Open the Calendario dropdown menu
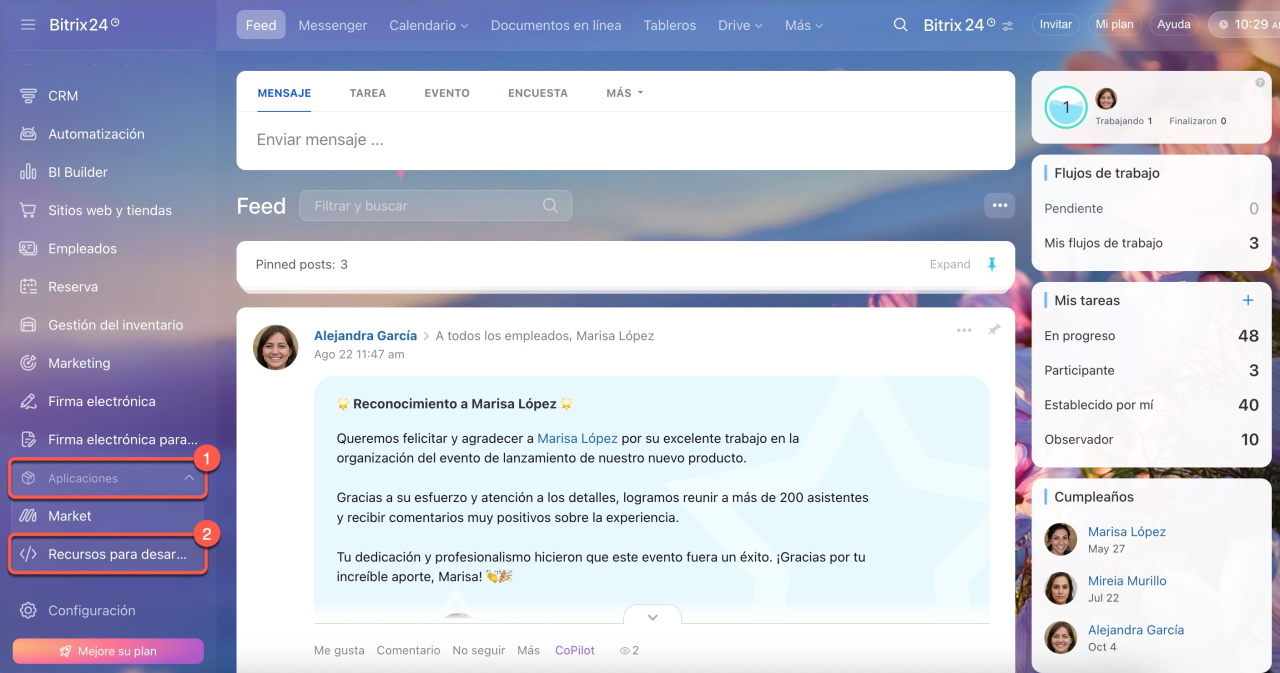Image resolution: width=1280 pixels, height=673 pixels. 428,25
